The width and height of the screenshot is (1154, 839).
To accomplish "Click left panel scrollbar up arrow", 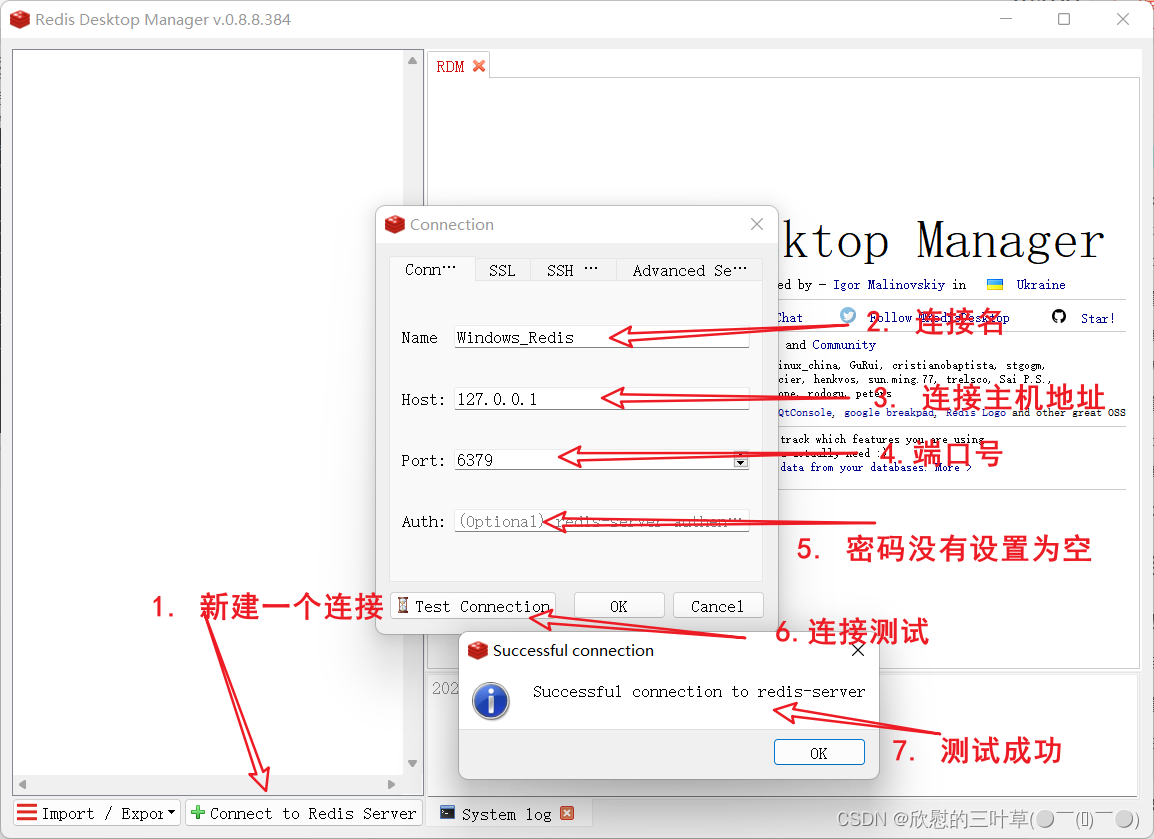I will tap(412, 60).
